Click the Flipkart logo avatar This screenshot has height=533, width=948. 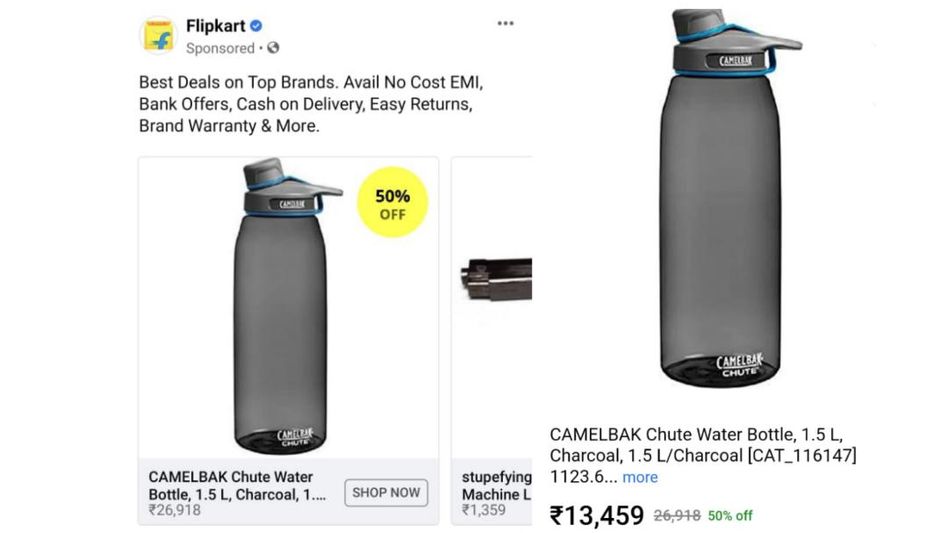pyautogui.click(x=157, y=35)
